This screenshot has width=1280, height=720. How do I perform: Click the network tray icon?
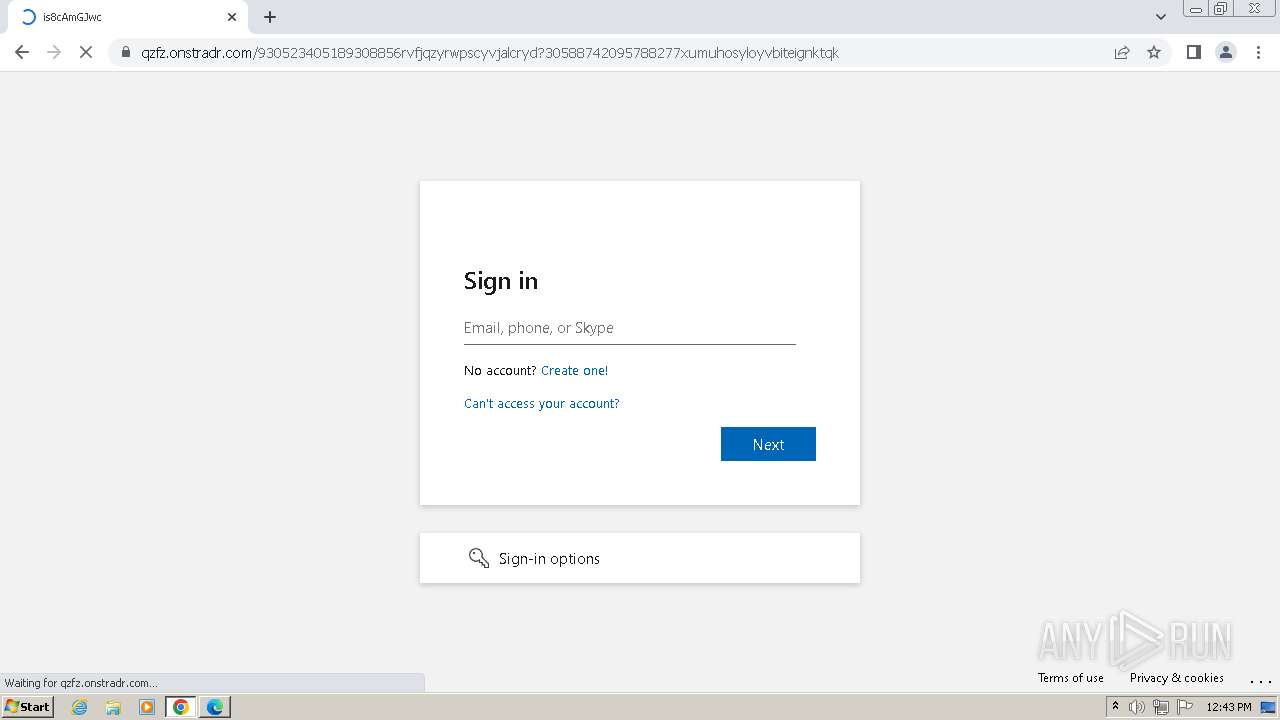click(1161, 707)
